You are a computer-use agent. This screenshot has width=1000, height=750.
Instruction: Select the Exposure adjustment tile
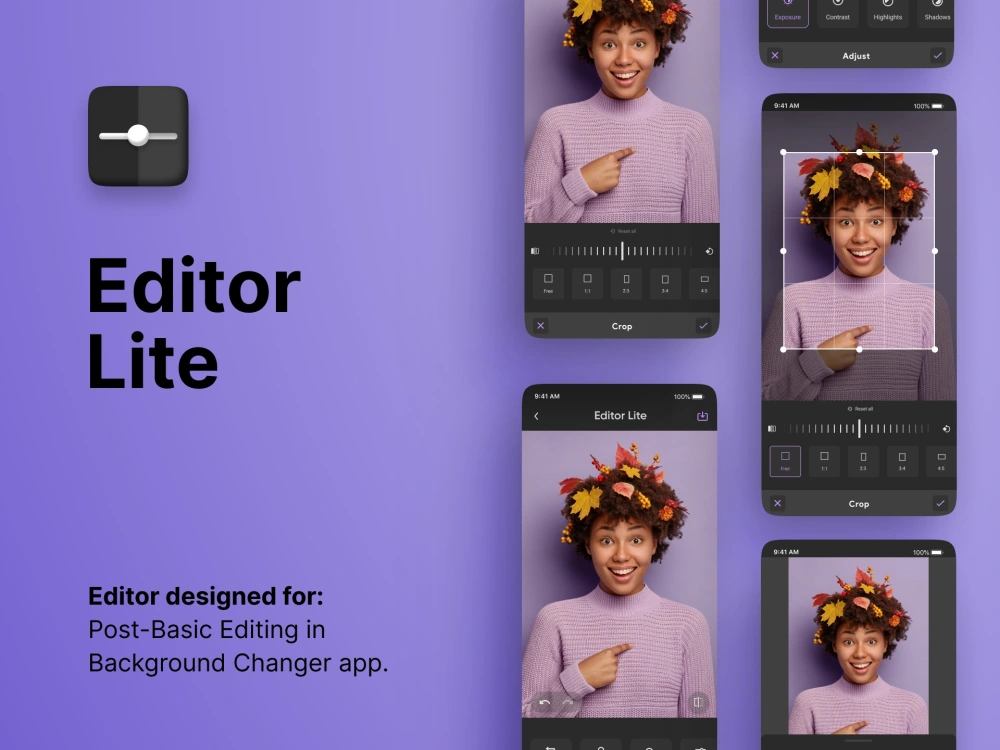788,13
